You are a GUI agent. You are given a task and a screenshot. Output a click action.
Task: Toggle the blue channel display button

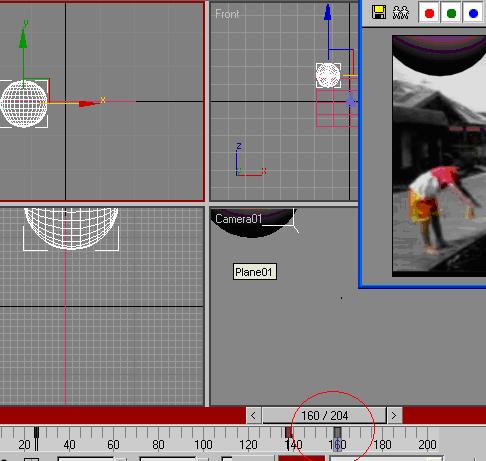473,13
